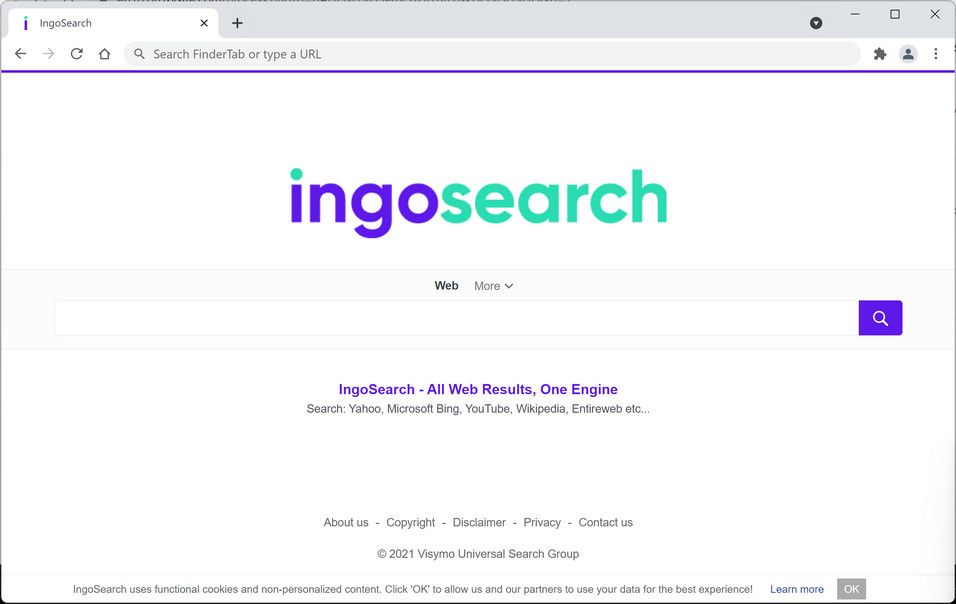The image size is (956, 604).
Task: Open the Contact us link
Action: (x=605, y=522)
